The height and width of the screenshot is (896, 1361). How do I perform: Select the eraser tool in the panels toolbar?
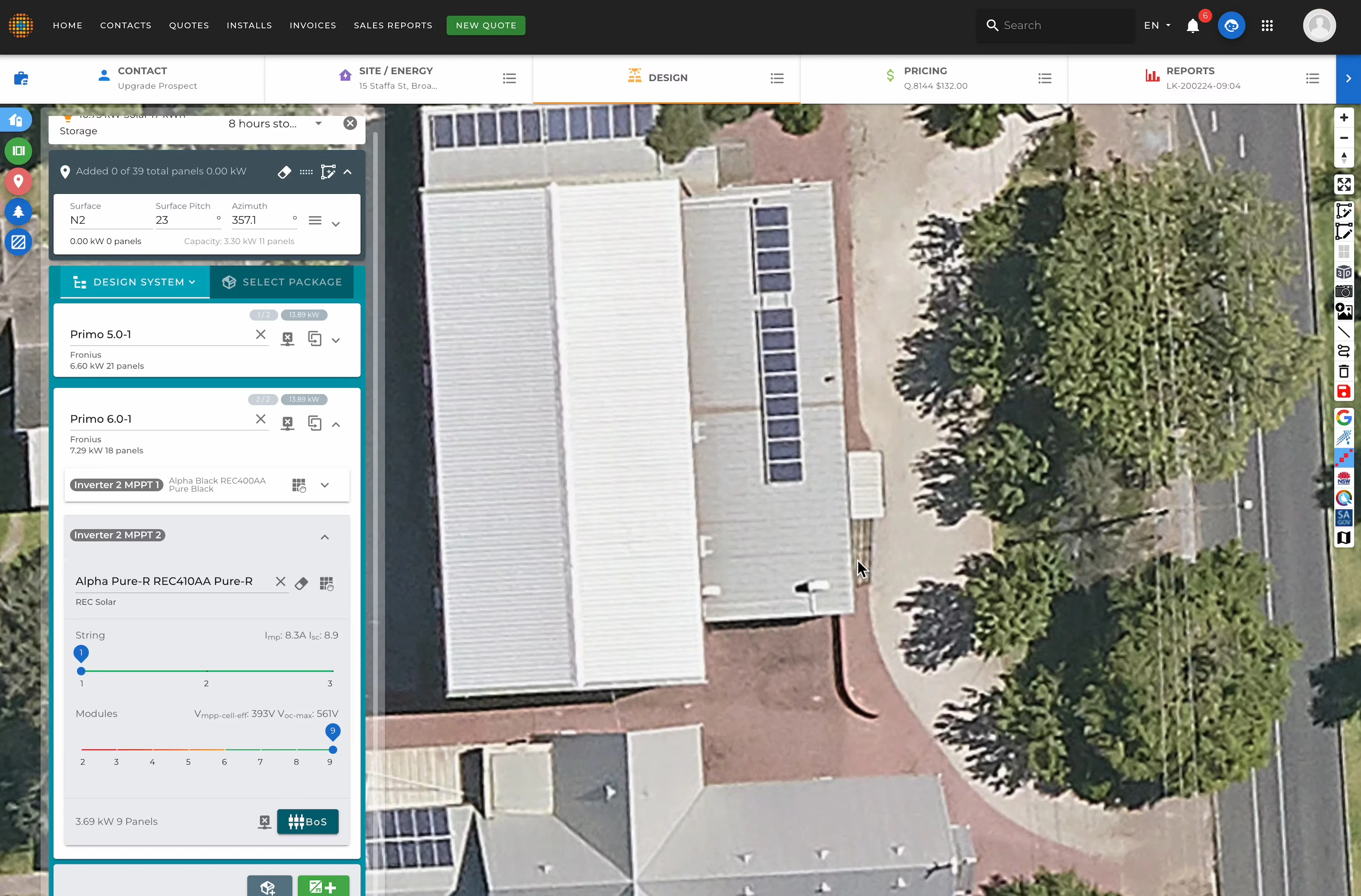click(285, 172)
